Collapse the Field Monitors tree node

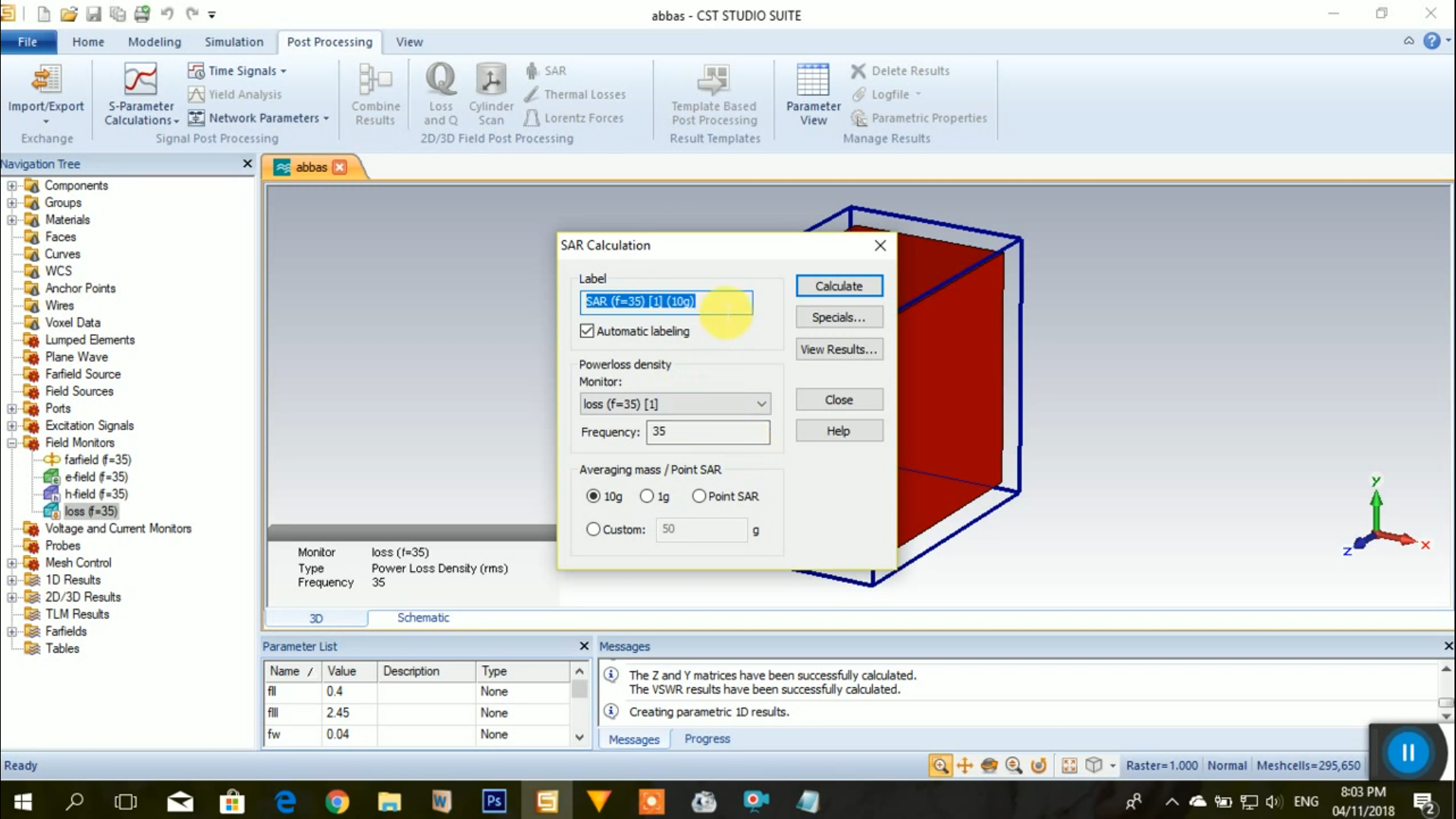pos(11,443)
